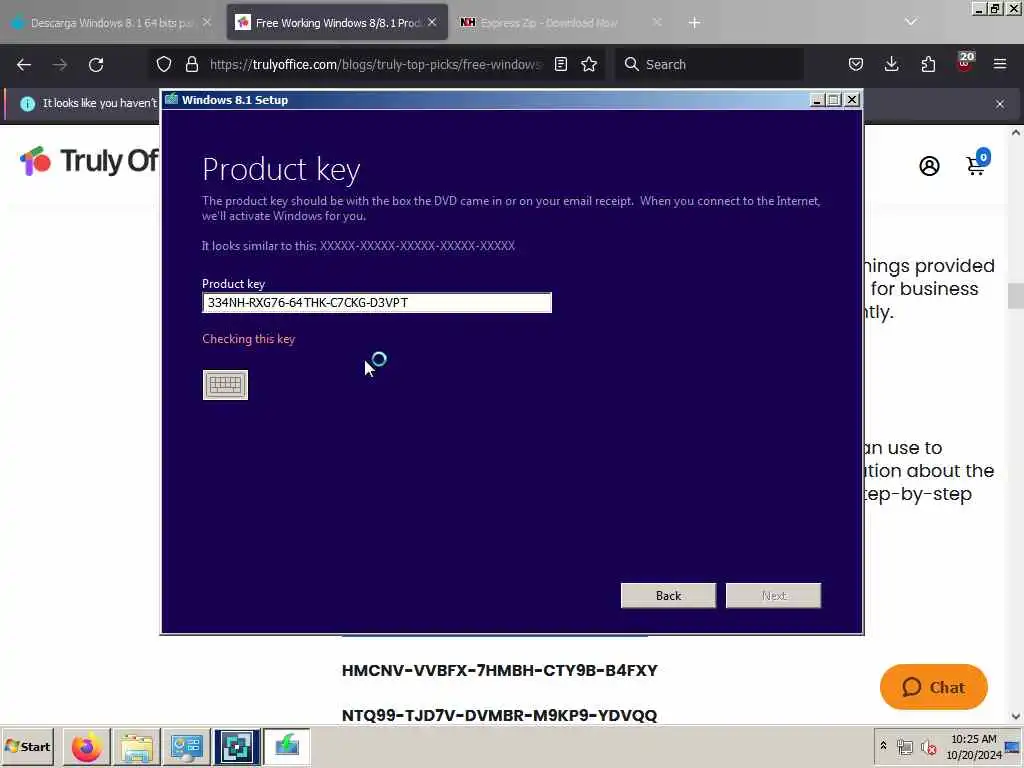Show hidden tray icons arrow
Image resolution: width=1024 pixels, height=768 pixels.
point(883,746)
